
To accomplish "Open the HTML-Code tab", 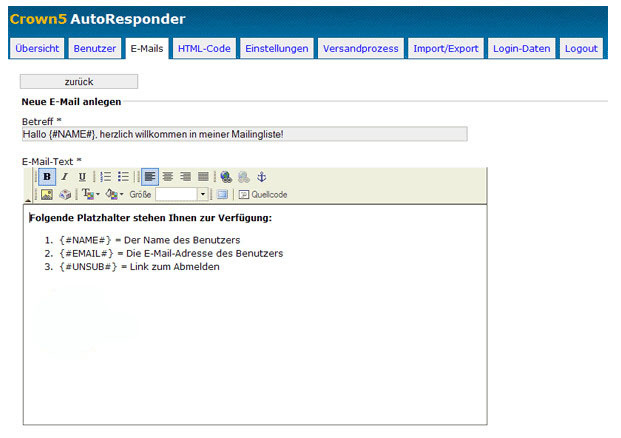I will tap(204, 48).
